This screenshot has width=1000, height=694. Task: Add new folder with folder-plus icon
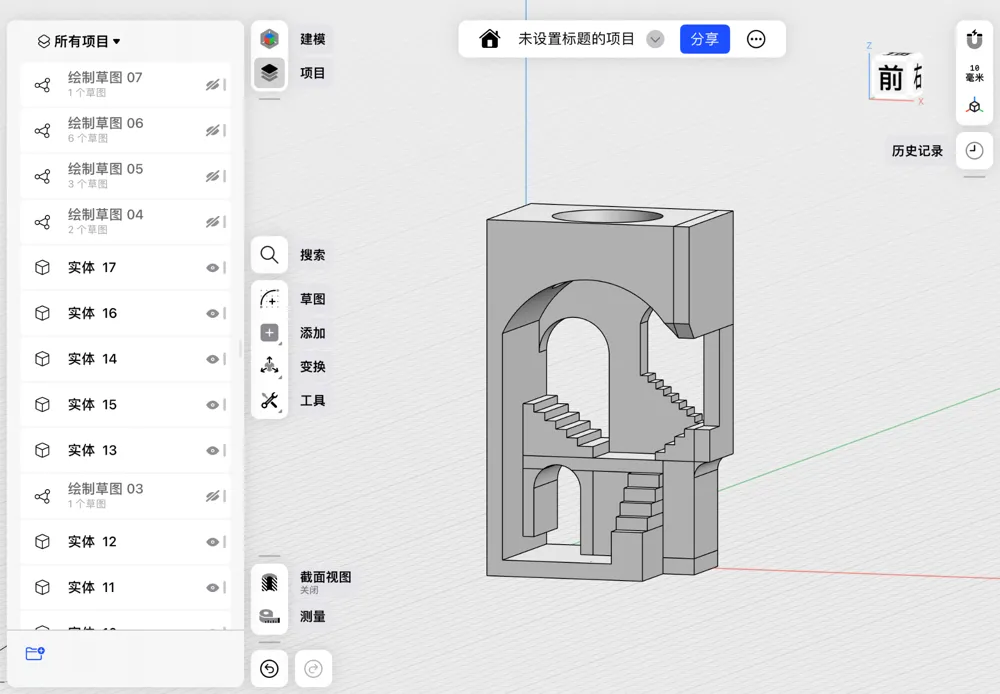[34, 653]
